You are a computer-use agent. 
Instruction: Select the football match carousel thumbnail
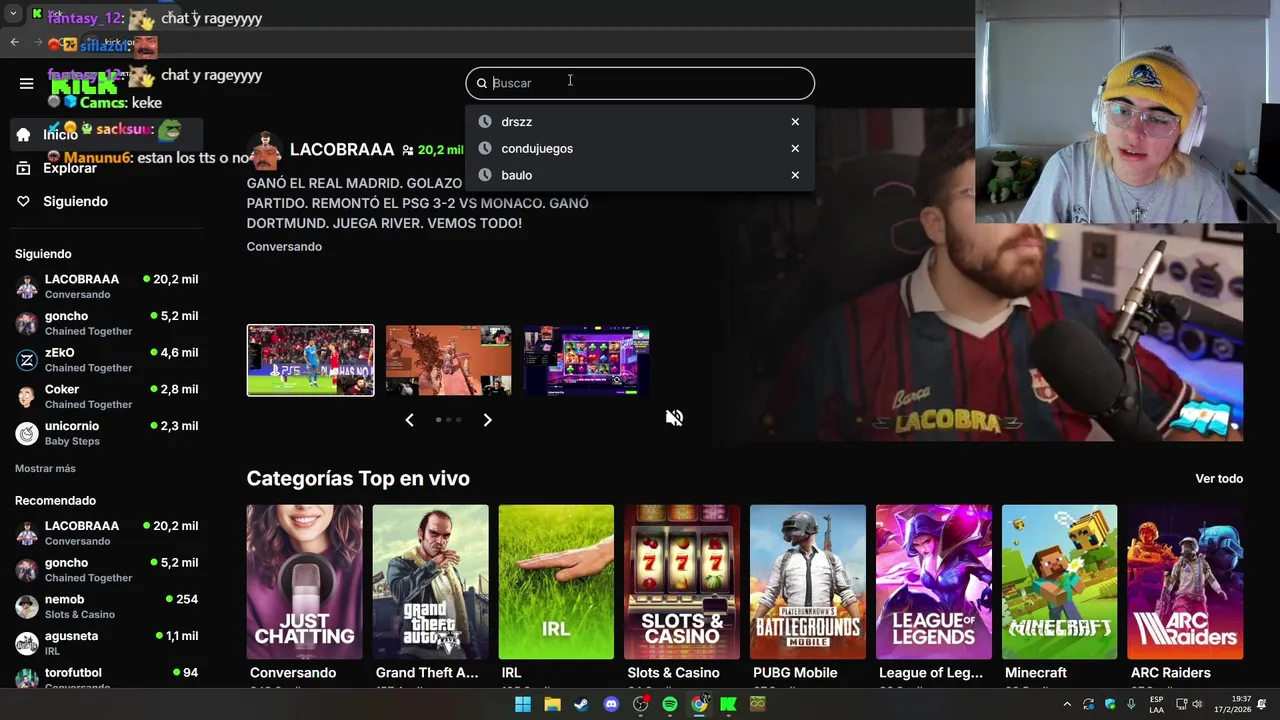coord(310,360)
